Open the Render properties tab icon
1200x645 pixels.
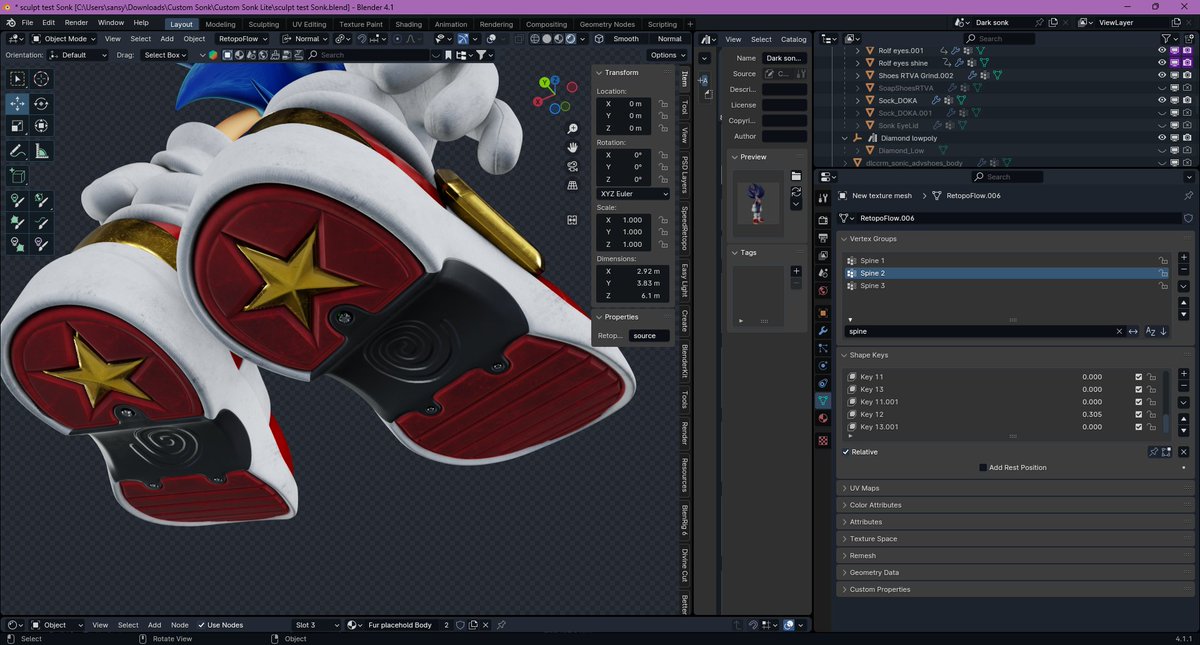(x=823, y=220)
